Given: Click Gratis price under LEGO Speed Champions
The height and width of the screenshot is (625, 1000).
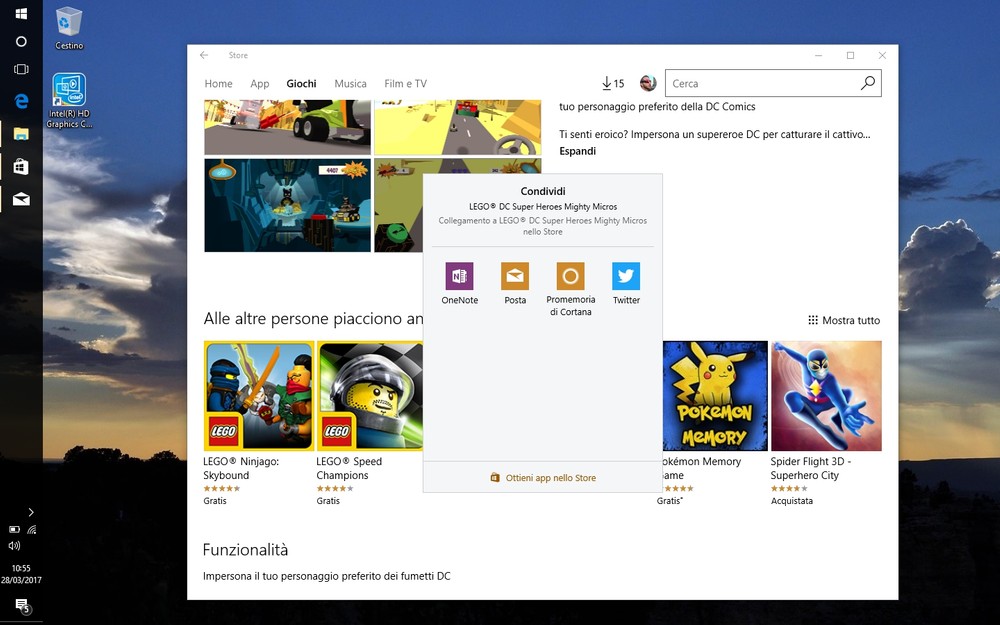Looking at the screenshot, I should 328,501.
